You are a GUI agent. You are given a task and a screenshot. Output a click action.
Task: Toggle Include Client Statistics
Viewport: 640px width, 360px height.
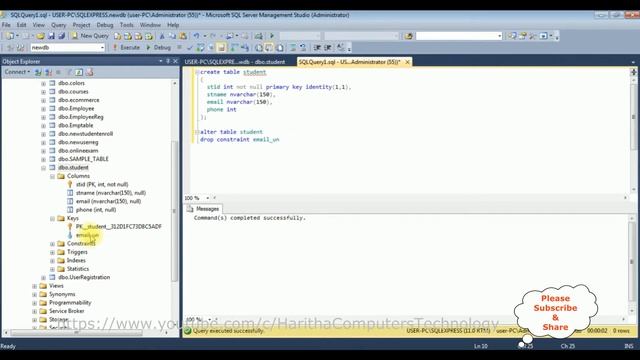click(245, 47)
